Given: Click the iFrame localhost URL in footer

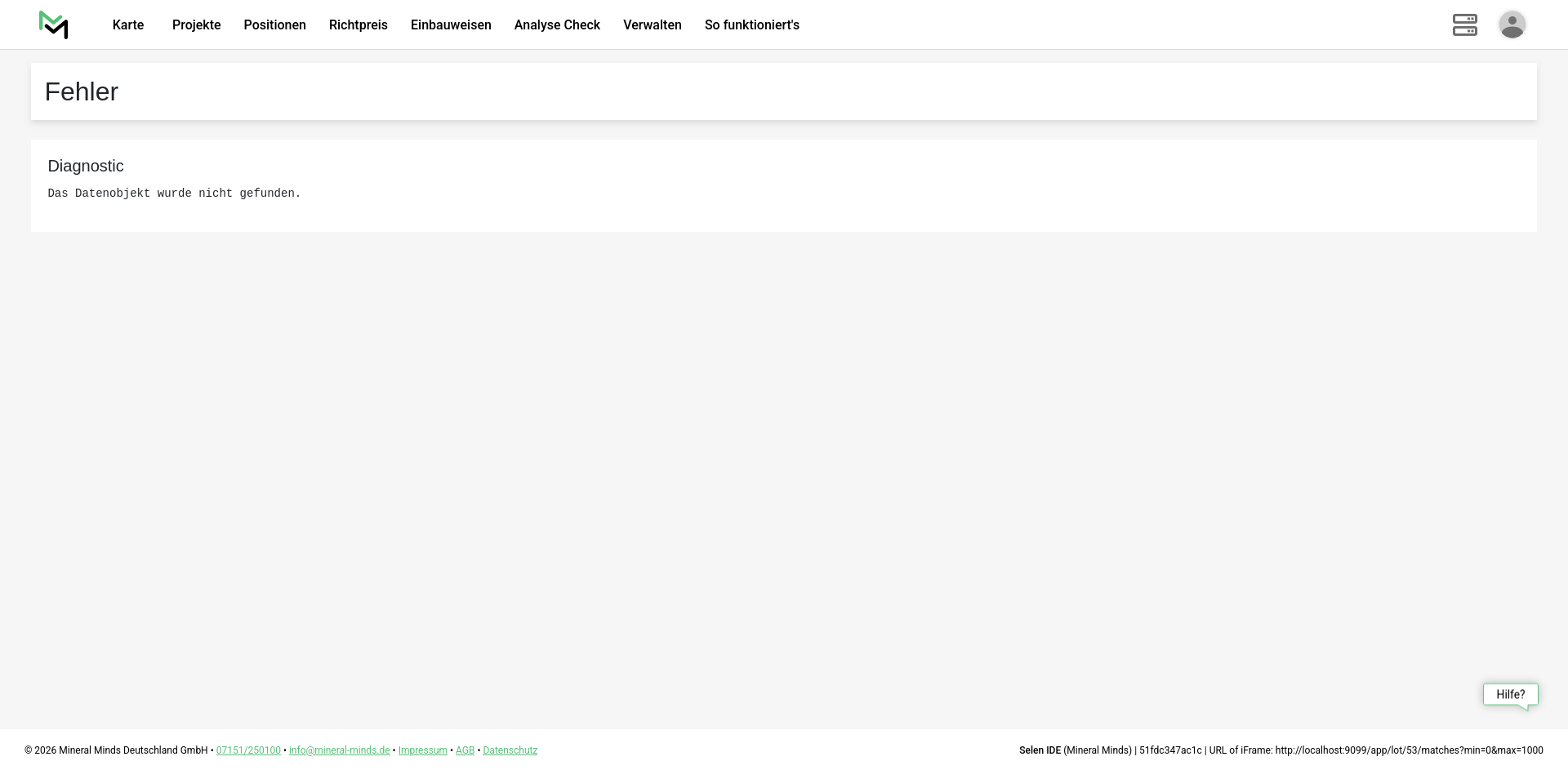Looking at the screenshot, I should click(x=1409, y=750).
